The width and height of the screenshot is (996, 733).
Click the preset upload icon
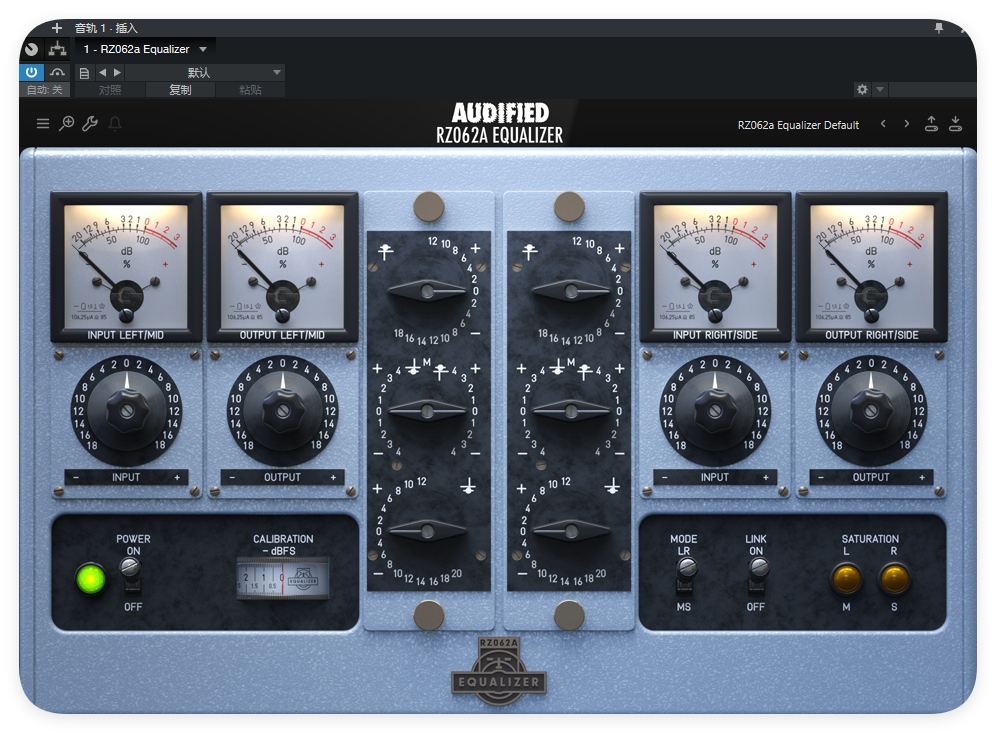pos(931,124)
